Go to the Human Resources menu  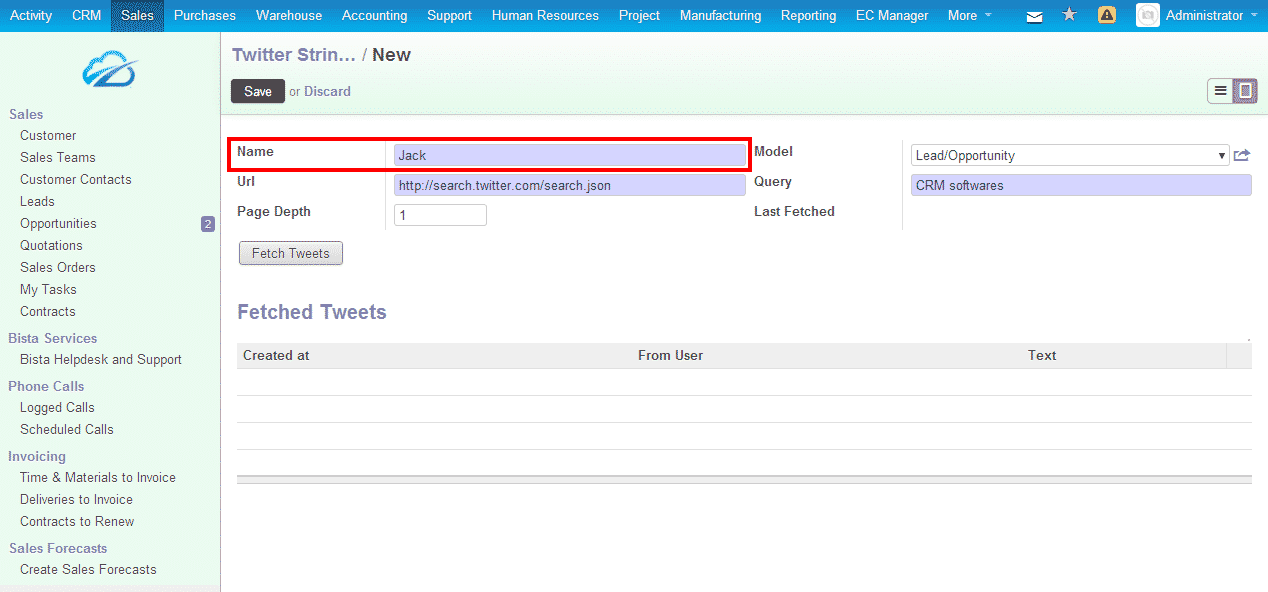(x=545, y=15)
